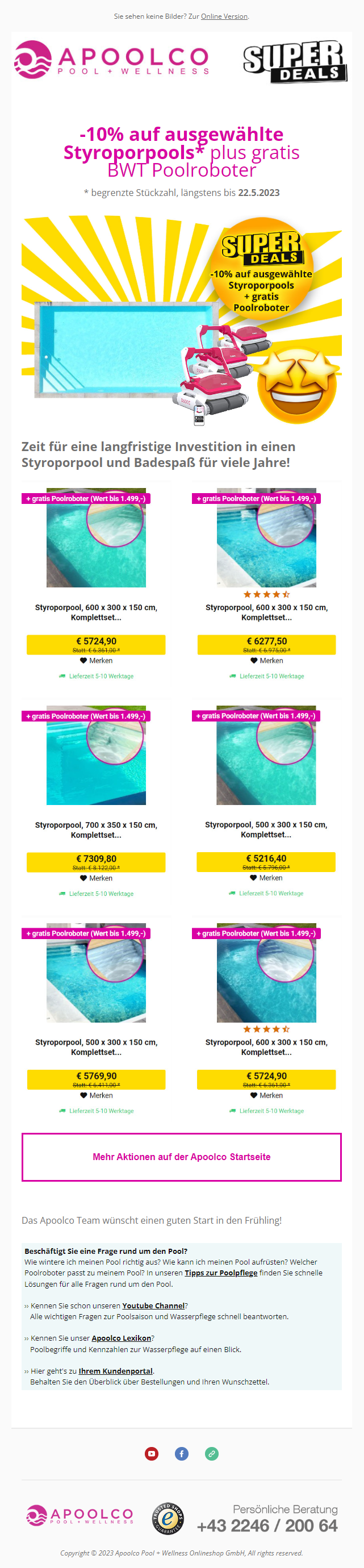
Task: Open the Styroporpool 700 x 350 x 150 cm thumbnail
Action: [x=96, y=756]
